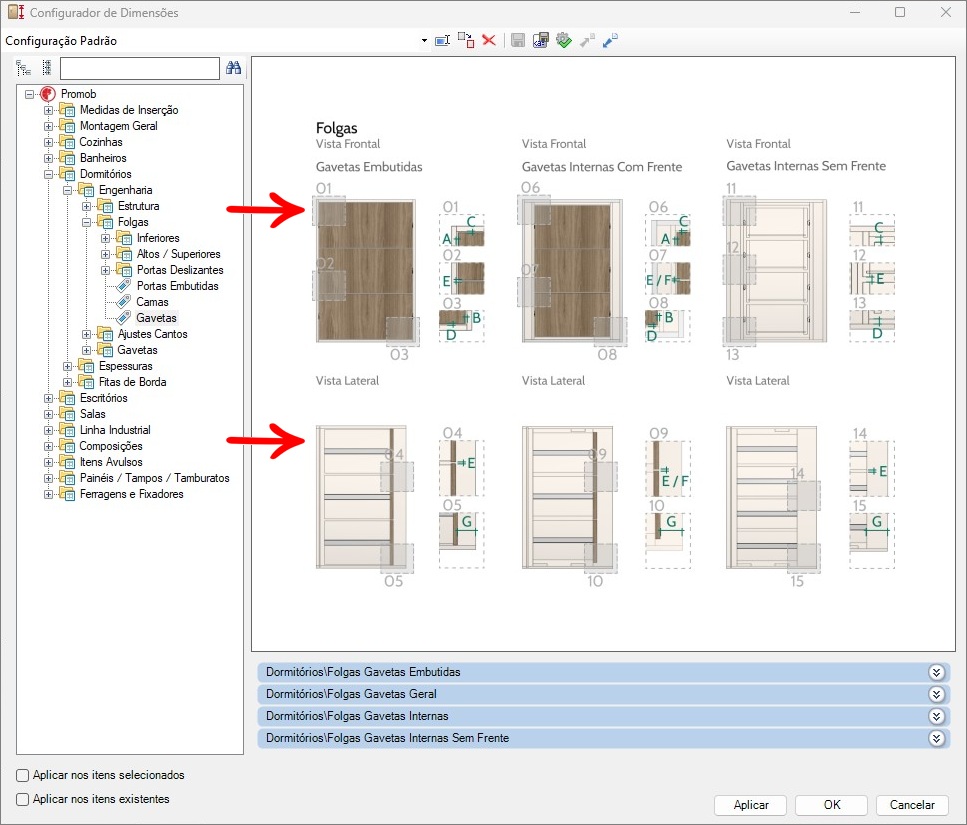The image size is (967, 825).
Task: Click the rename configuration icon
Action: pos(442,40)
